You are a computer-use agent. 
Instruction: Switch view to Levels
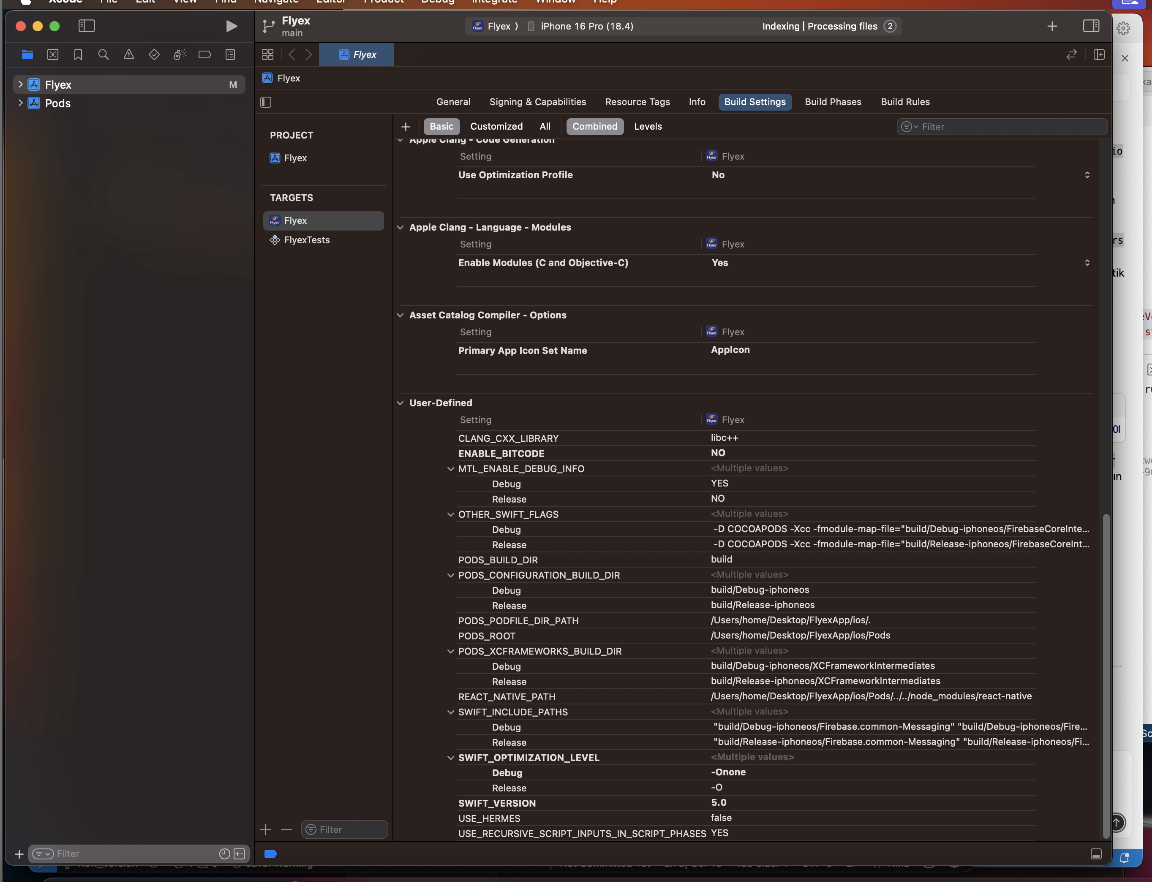tap(648, 127)
